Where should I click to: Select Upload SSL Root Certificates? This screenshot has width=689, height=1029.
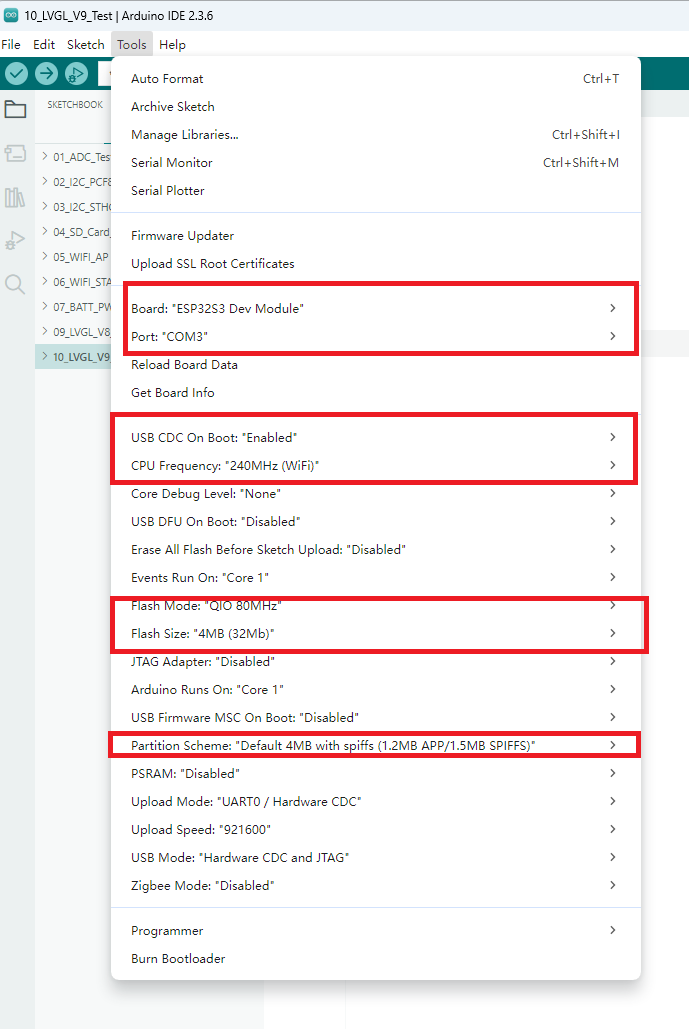pyautogui.click(x=375, y=264)
